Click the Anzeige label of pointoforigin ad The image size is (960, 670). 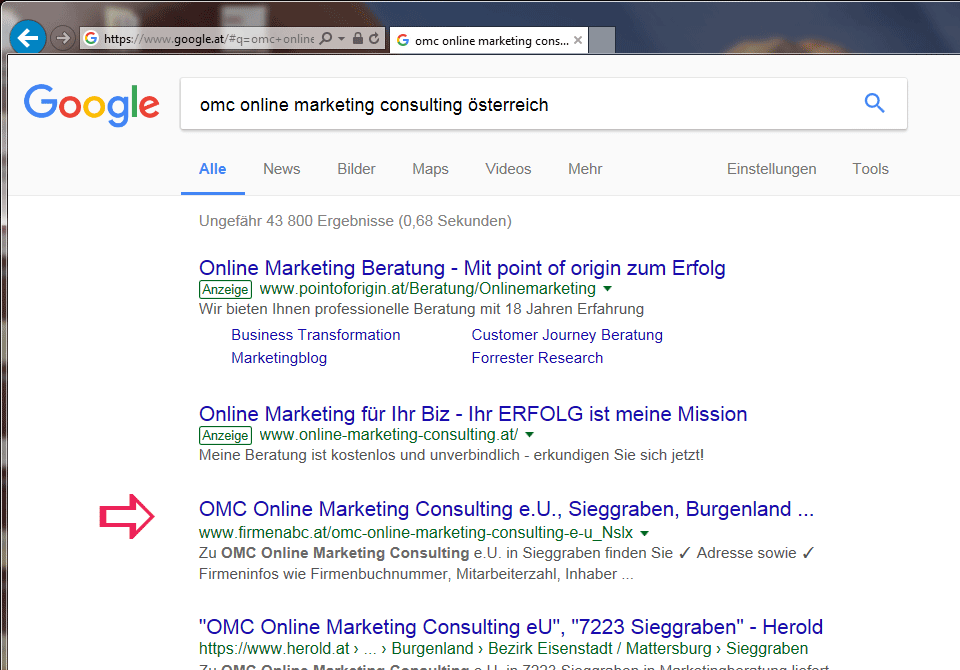coord(225,289)
